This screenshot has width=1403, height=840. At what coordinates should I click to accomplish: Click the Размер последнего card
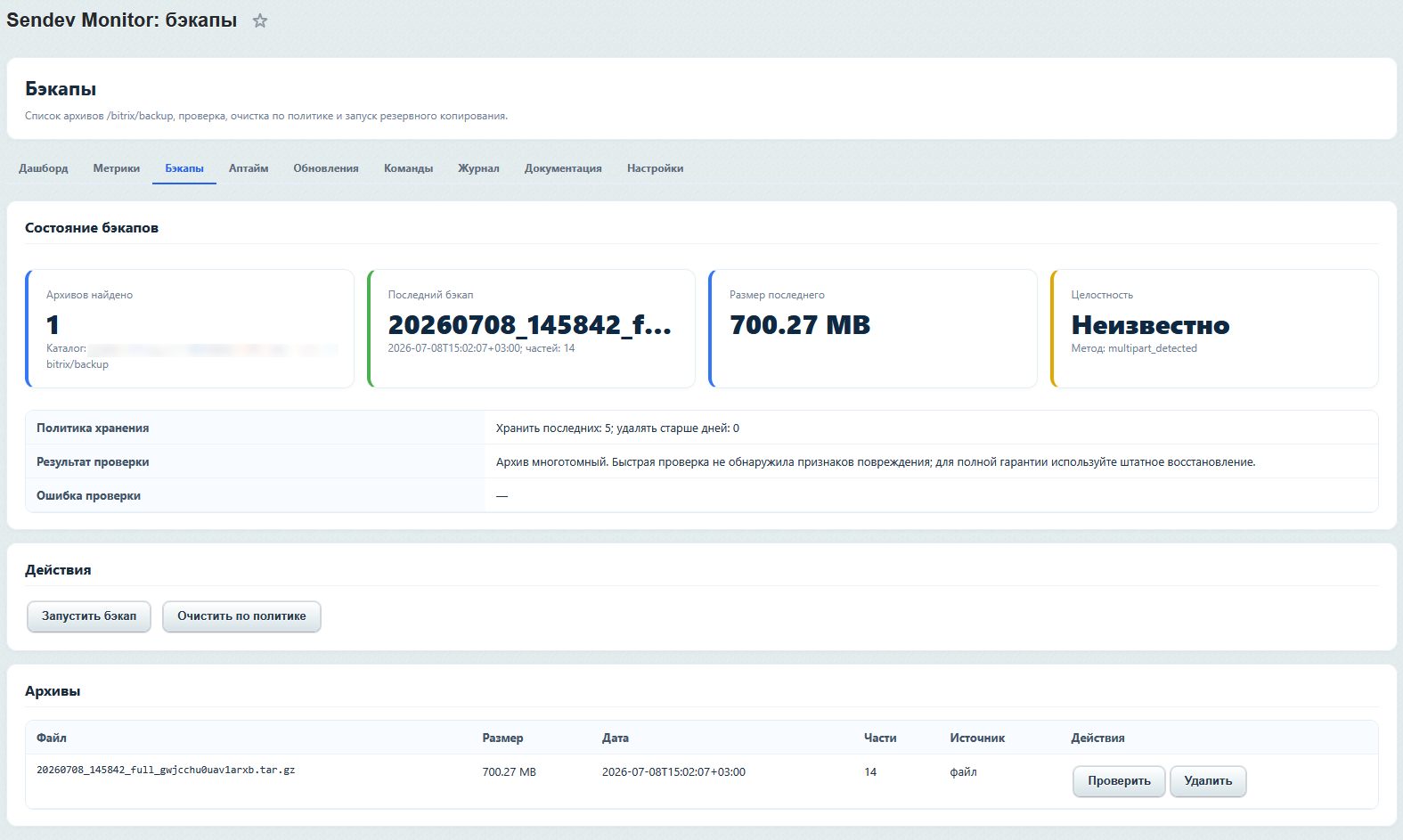pyautogui.click(x=873, y=329)
